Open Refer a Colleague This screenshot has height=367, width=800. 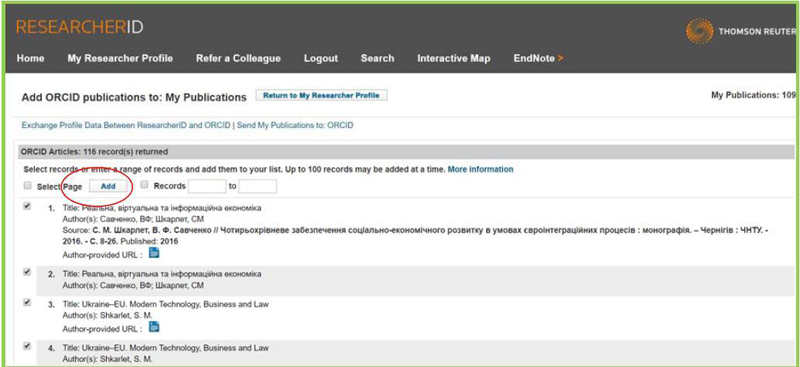pyautogui.click(x=238, y=58)
